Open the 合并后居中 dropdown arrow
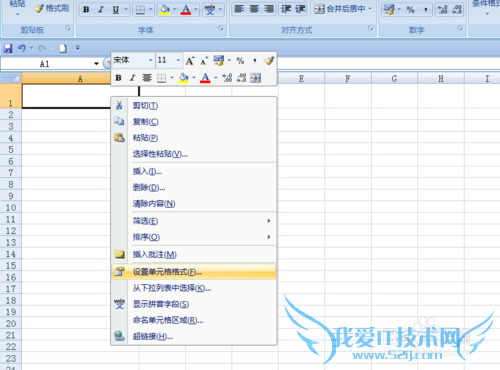 tap(370, 9)
